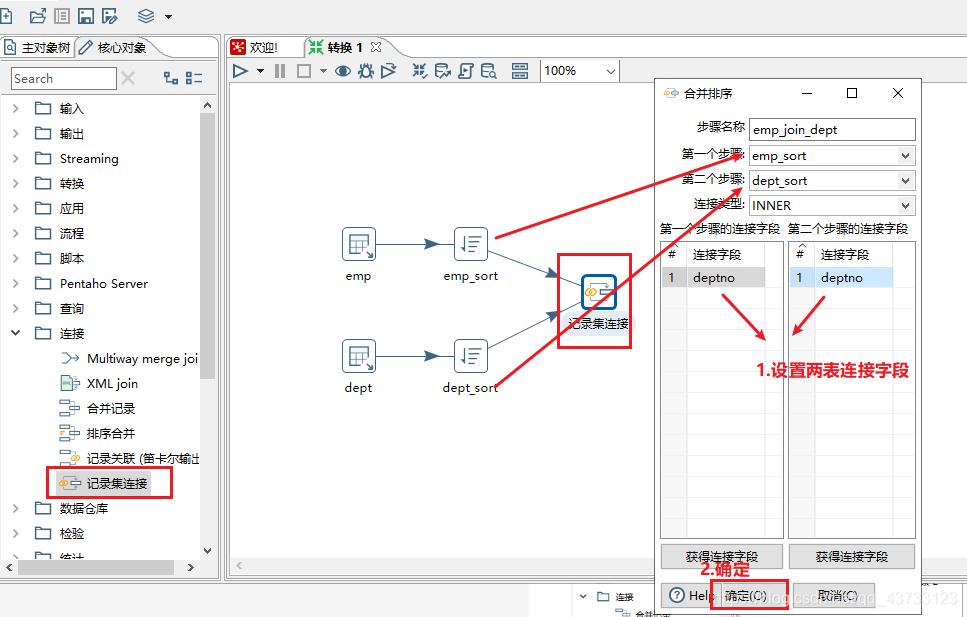The height and width of the screenshot is (617, 967).
Task: Click the 记录集连接 join step on canvas
Action: [x=598, y=292]
